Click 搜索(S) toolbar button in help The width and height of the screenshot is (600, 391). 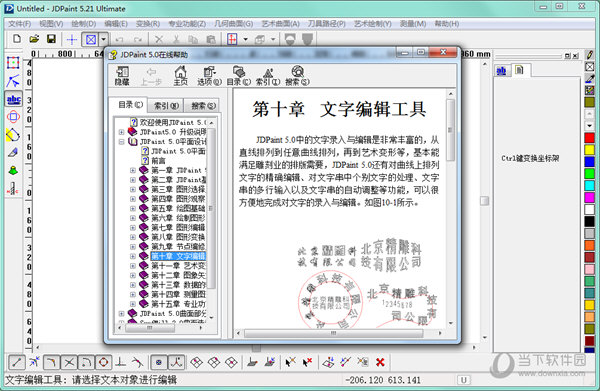point(297,76)
